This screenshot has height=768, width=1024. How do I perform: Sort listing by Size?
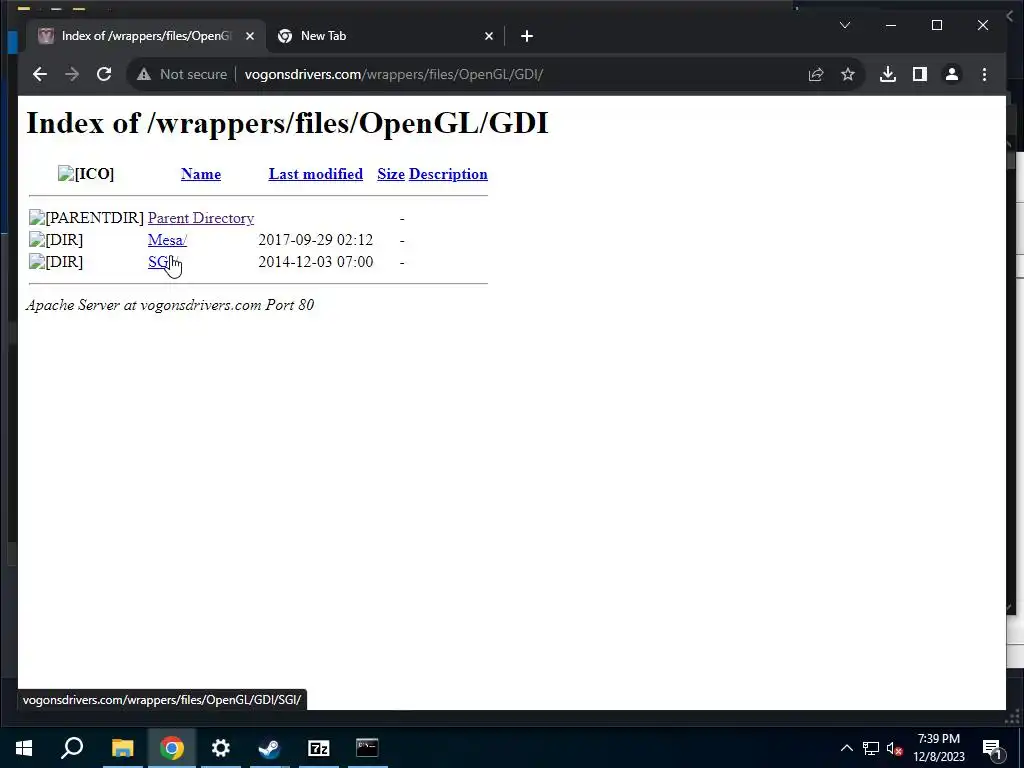391,174
